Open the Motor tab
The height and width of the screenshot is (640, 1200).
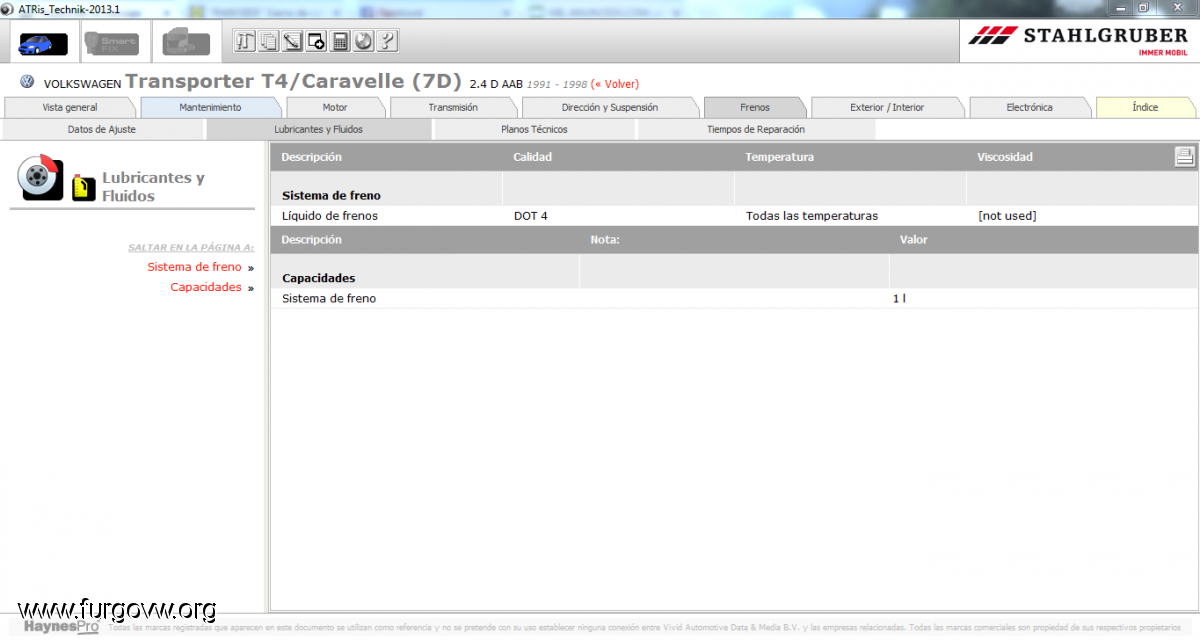pos(336,107)
